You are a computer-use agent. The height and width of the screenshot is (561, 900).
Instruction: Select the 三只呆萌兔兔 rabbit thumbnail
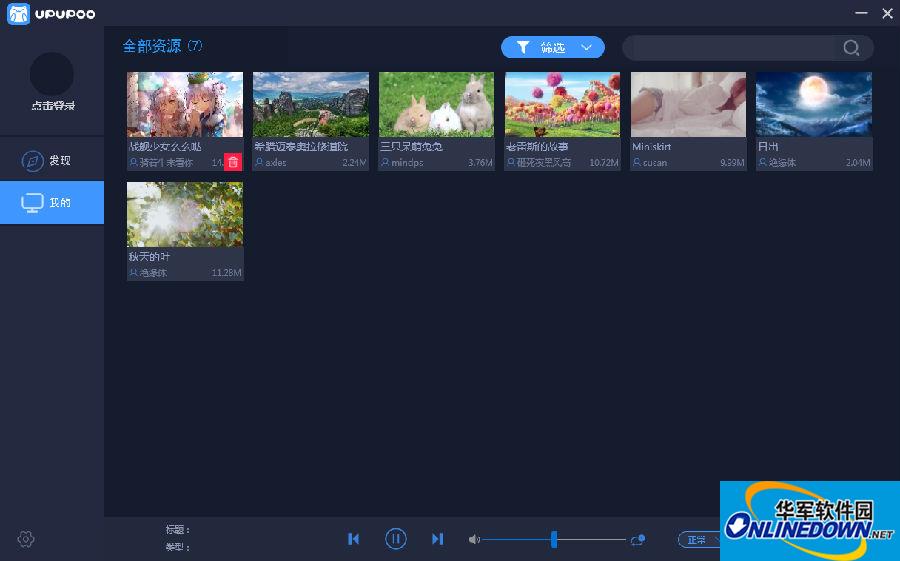(x=436, y=104)
